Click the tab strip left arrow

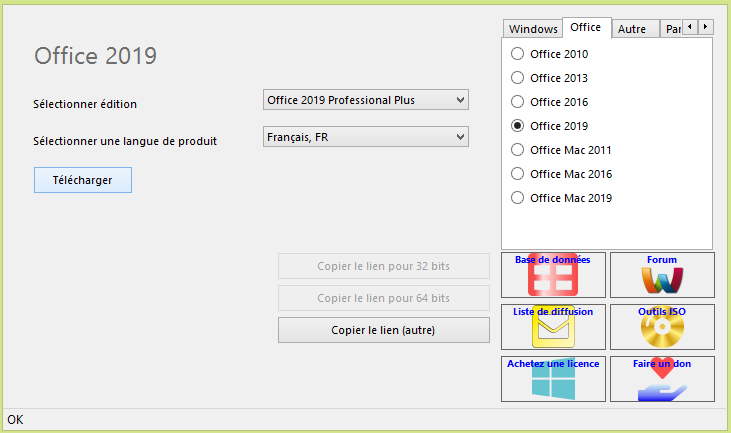pos(690,27)
